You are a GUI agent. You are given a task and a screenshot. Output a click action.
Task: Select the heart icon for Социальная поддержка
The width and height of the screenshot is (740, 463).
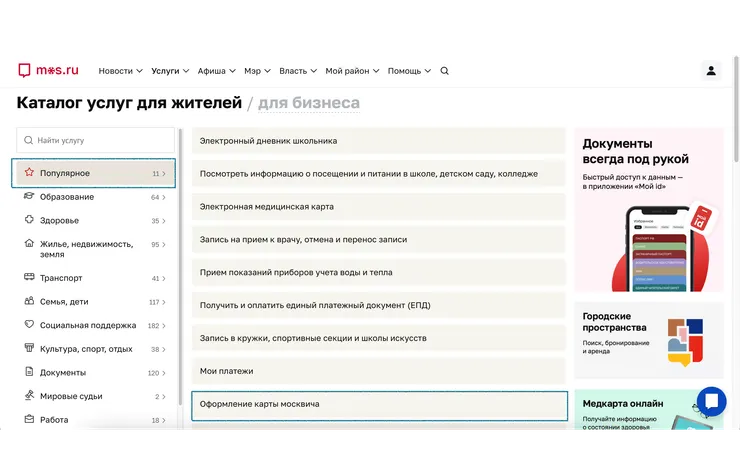(29, 324)
